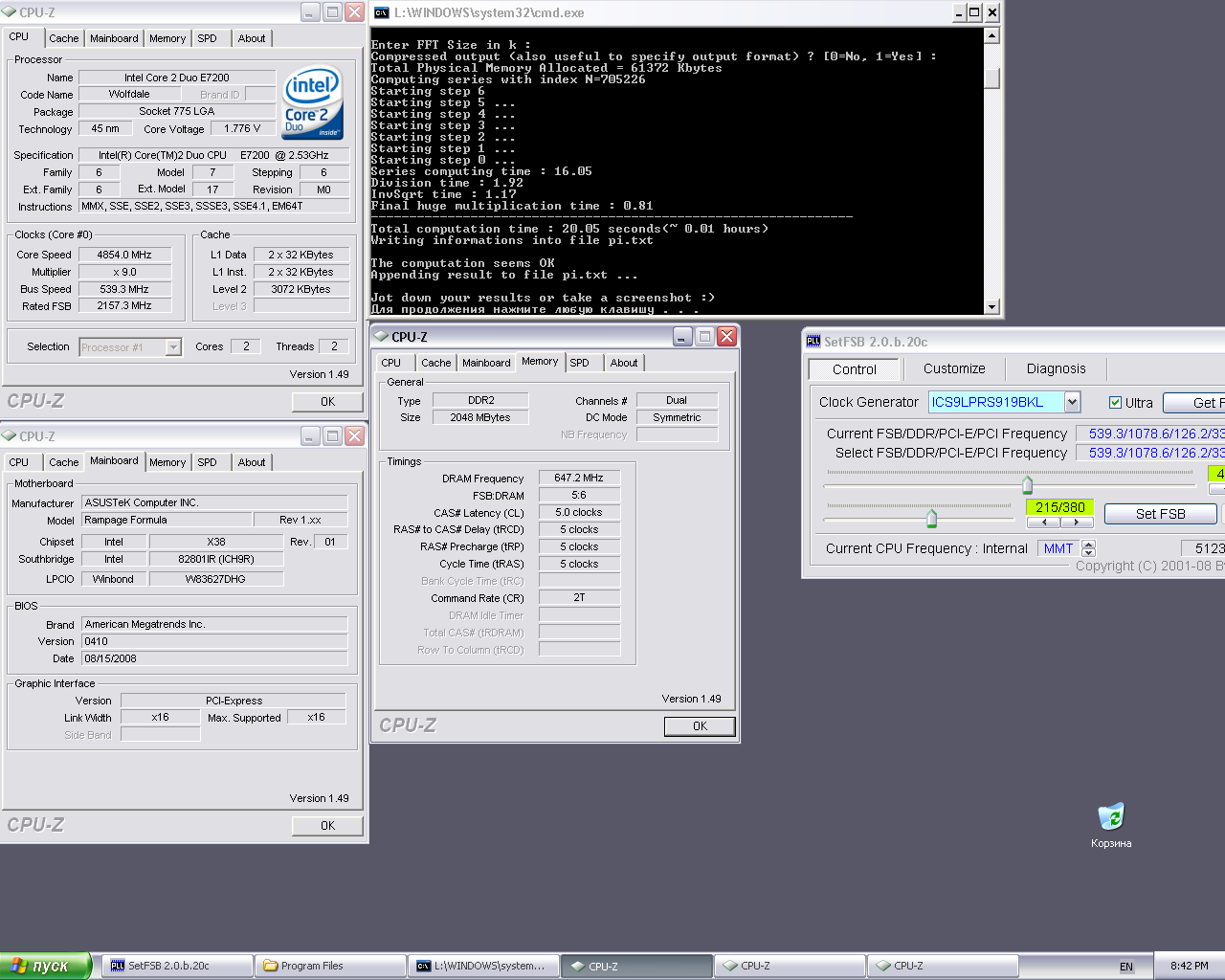Click the SetFSB PLL title bar icon
Image resolution: width=1225 pixels, height=980 pixels.
click(x=813, y=341)
